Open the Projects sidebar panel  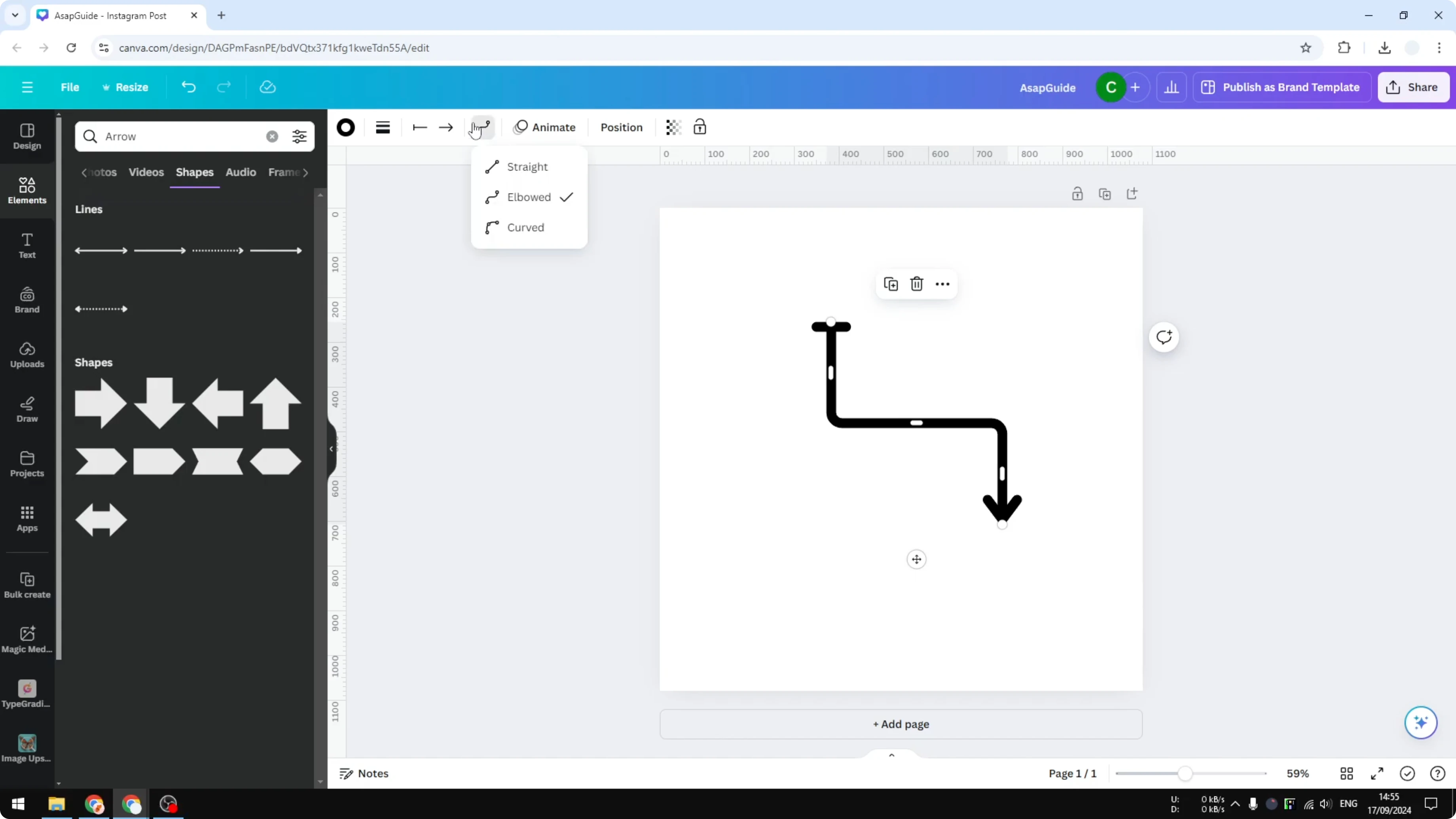27,464
